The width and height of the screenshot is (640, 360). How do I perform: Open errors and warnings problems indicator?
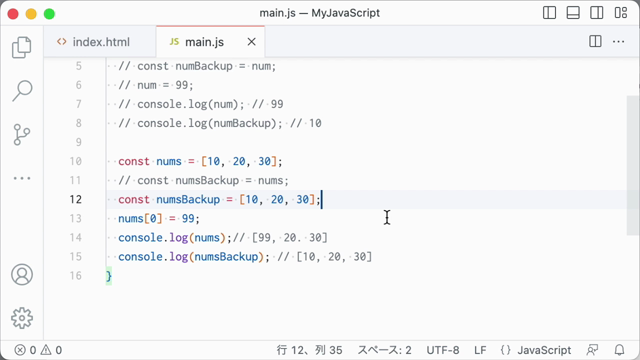click(x=38, y=350)
